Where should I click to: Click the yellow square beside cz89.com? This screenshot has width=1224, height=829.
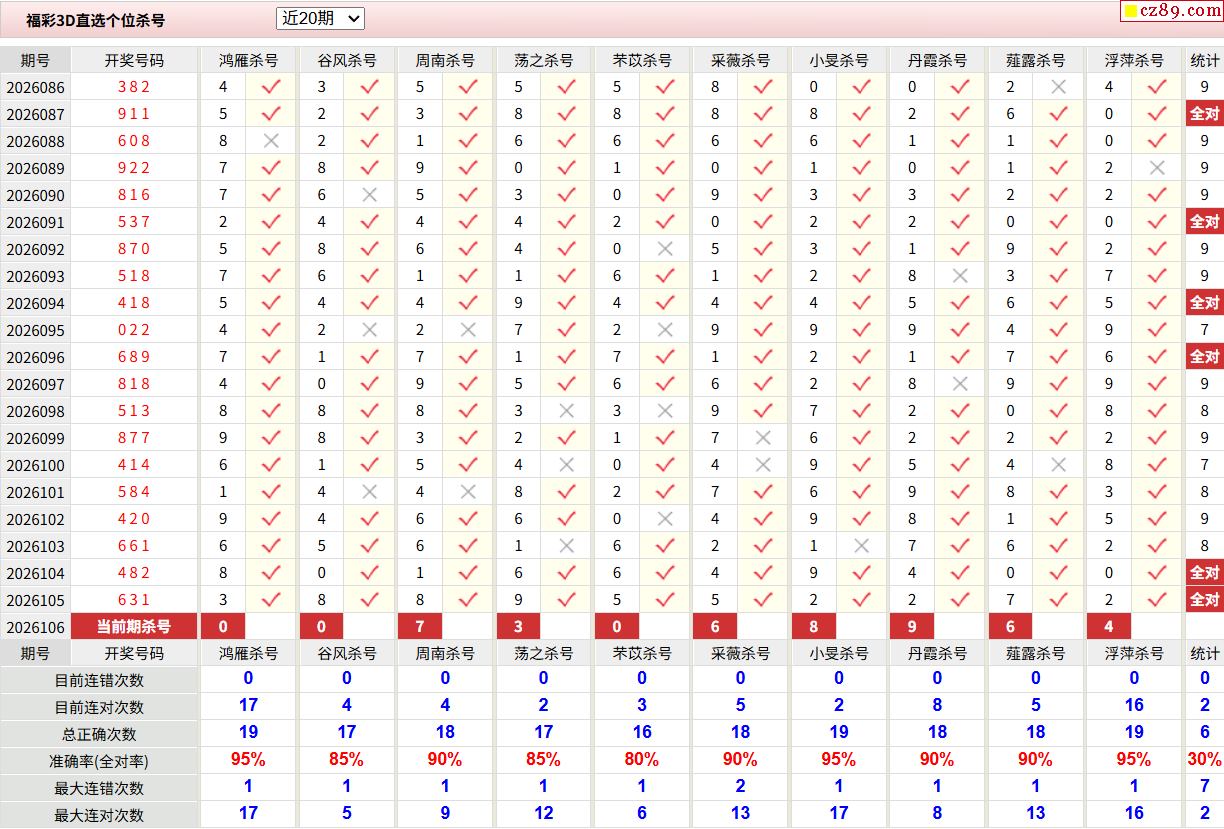click(1130, 11)
